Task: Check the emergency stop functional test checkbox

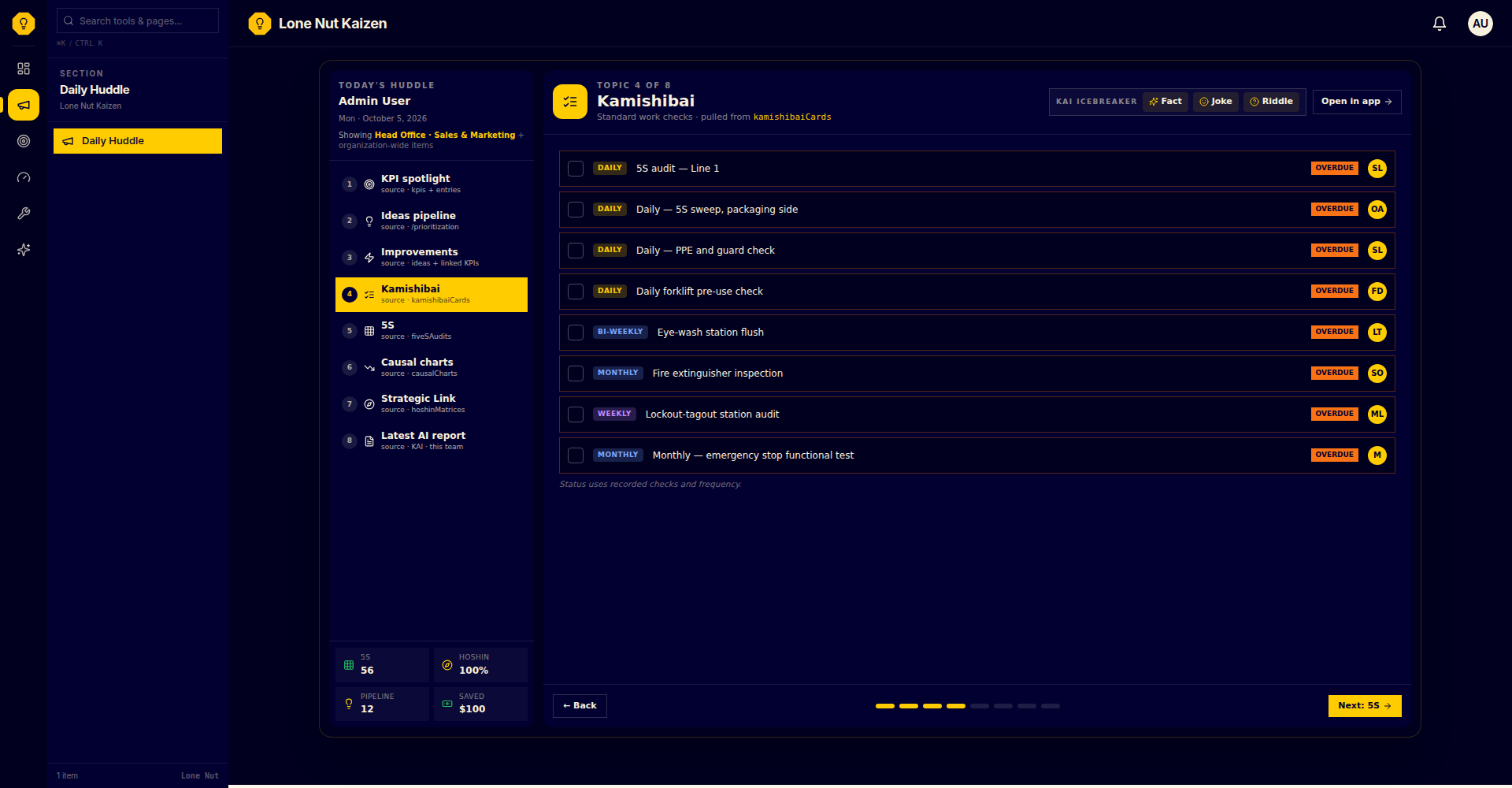Action: [x=576, y=455]
